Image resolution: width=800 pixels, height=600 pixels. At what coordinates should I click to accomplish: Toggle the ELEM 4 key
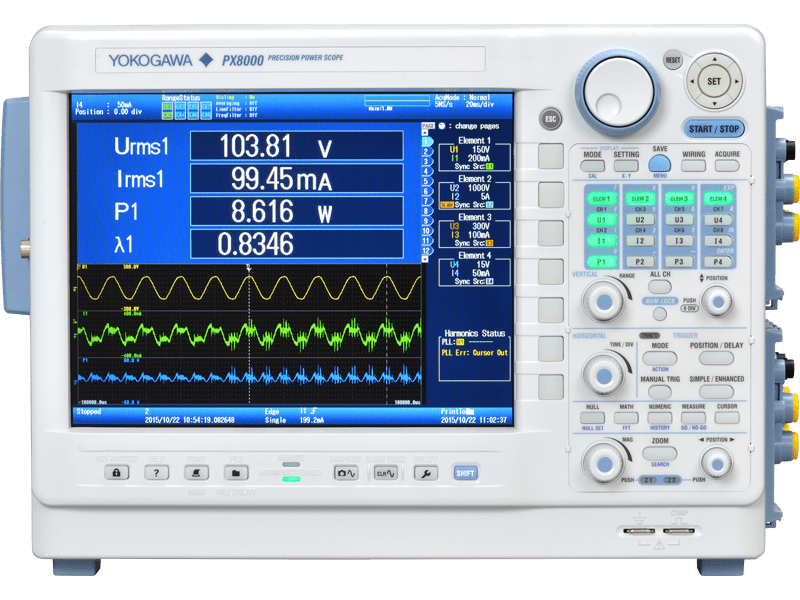point(717,198)
